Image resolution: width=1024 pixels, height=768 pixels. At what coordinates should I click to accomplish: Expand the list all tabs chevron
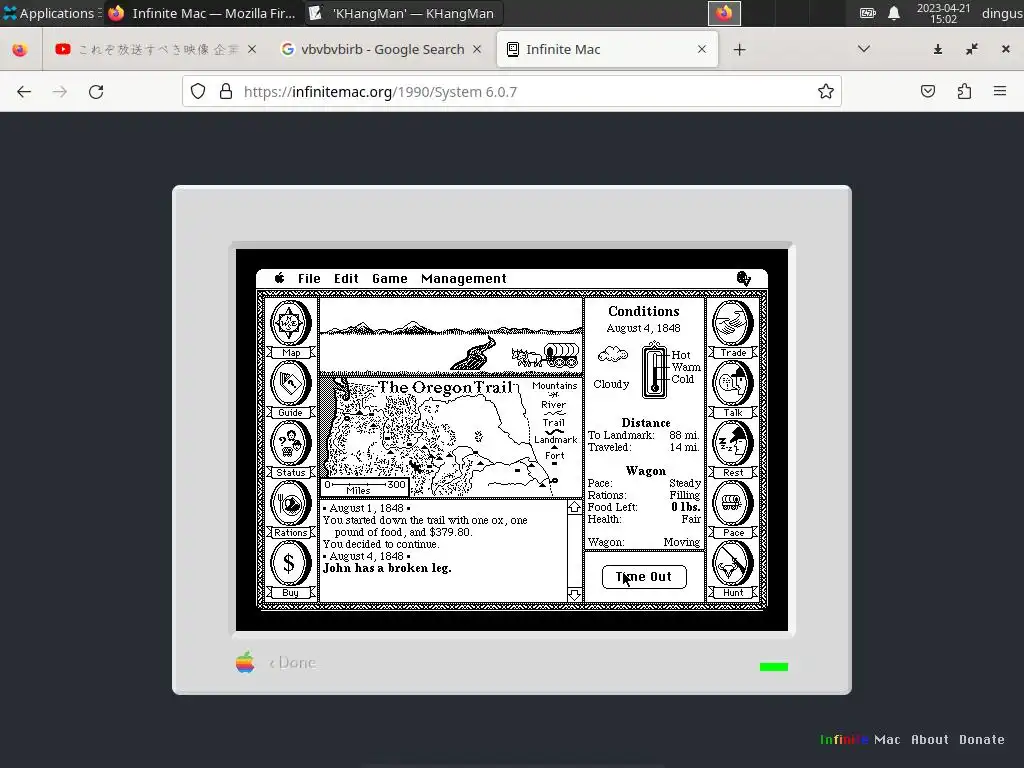click(863, 49)
